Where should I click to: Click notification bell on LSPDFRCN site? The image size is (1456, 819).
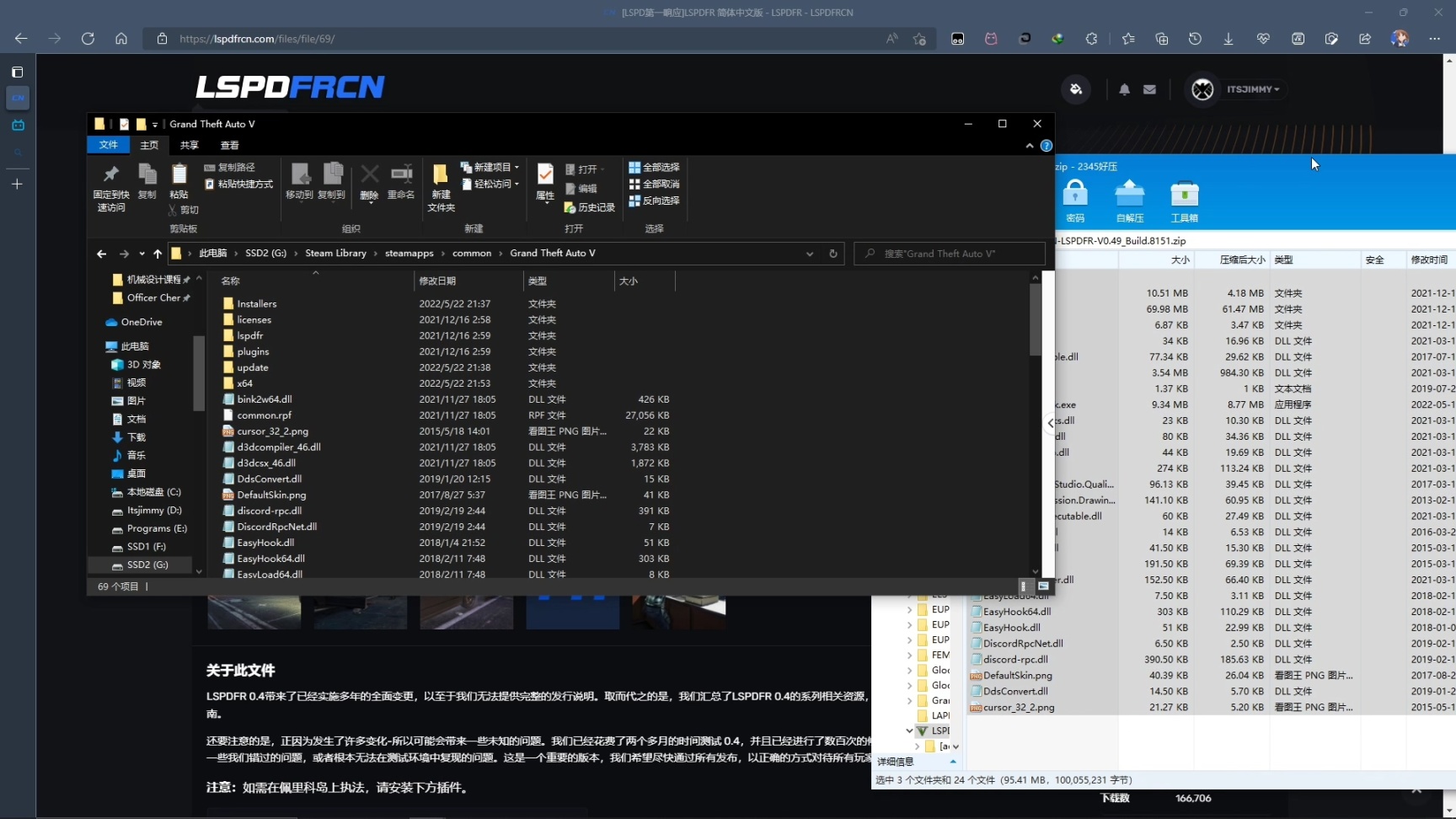pos(1124,89)
